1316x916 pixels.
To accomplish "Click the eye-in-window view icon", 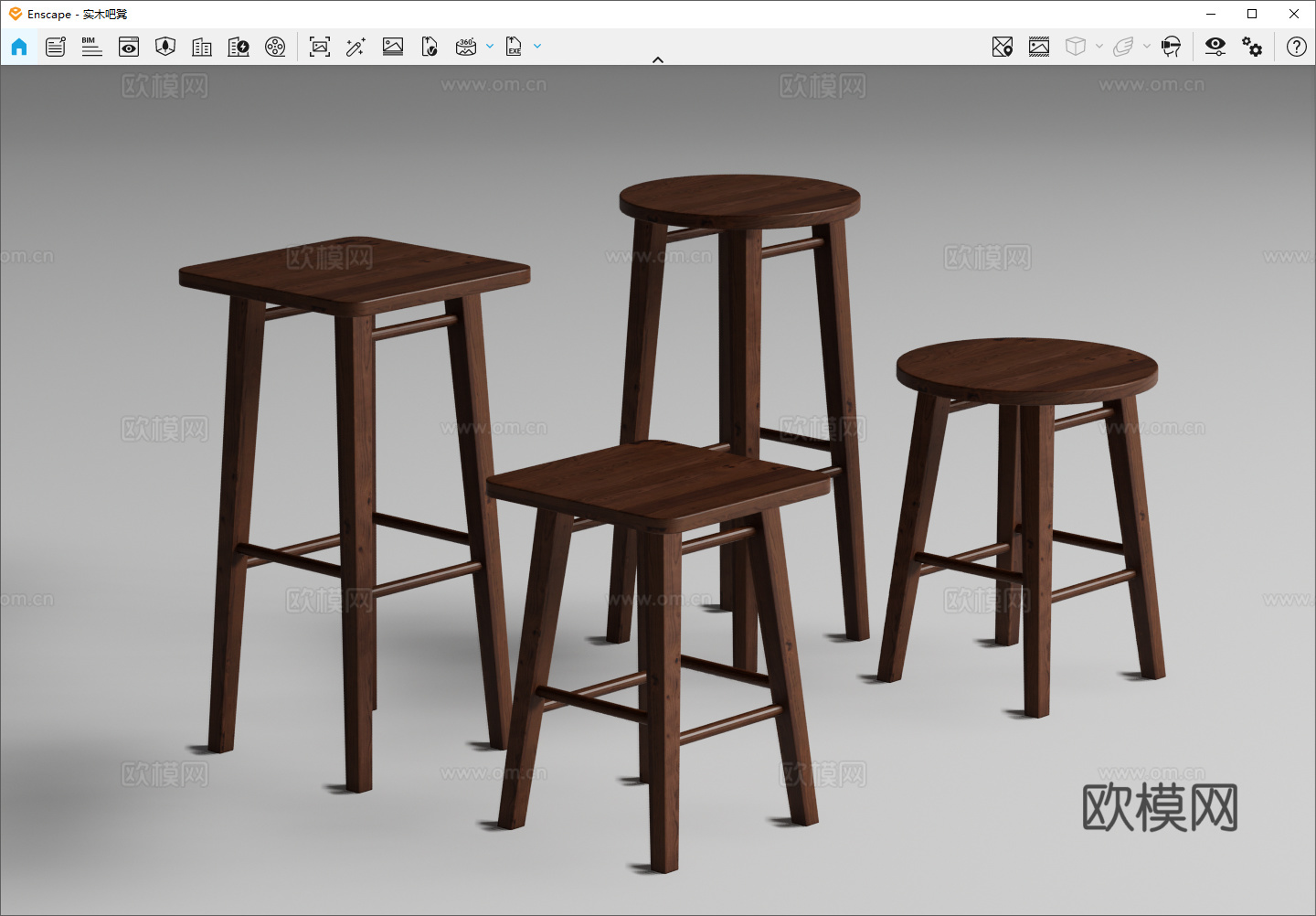I will click(x=129, y=47).
